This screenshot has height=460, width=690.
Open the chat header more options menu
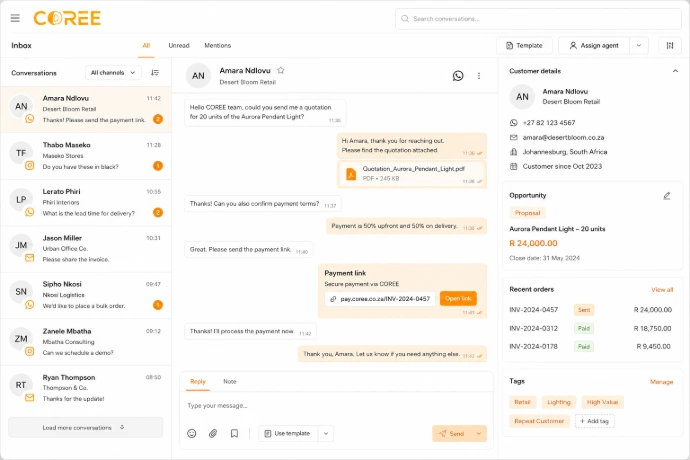479,76
